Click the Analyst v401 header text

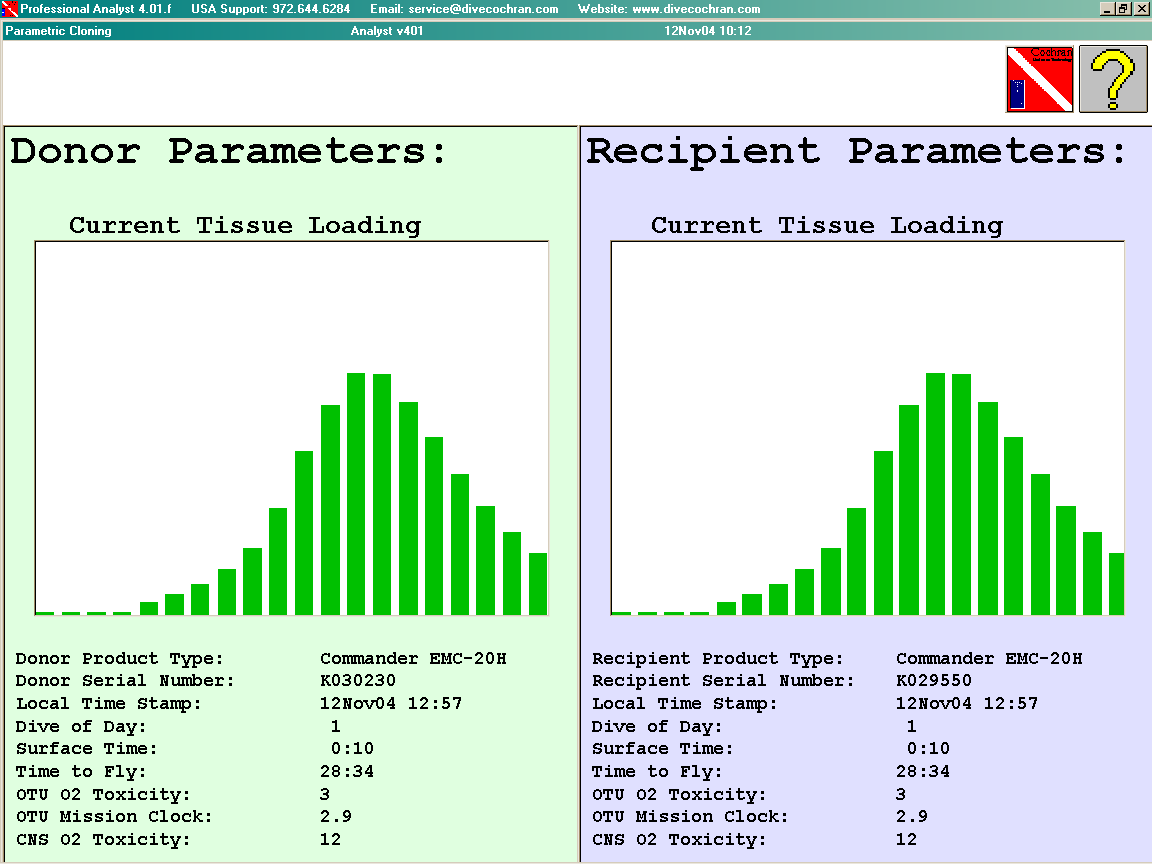point(386,31)
